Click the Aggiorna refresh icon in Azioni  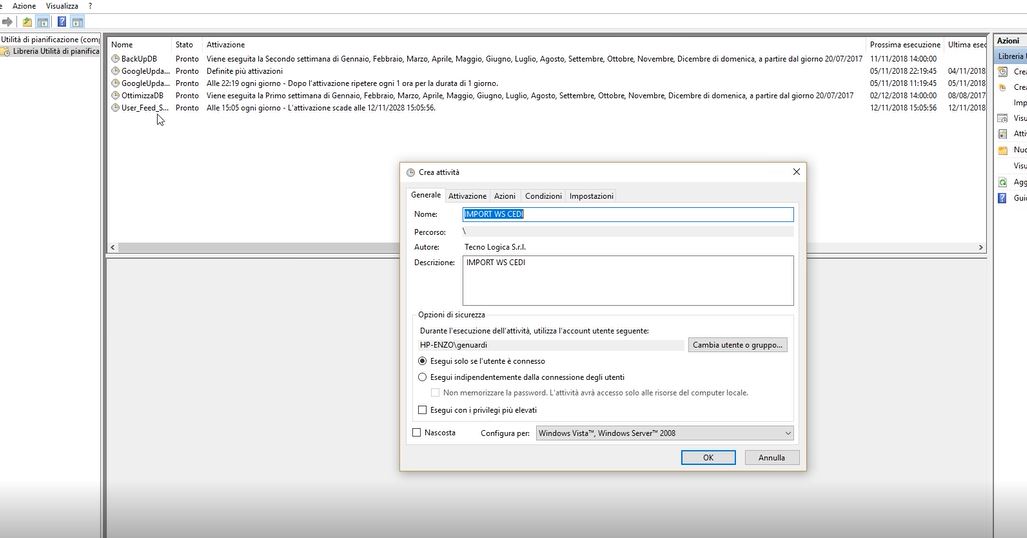point(1003,182)
